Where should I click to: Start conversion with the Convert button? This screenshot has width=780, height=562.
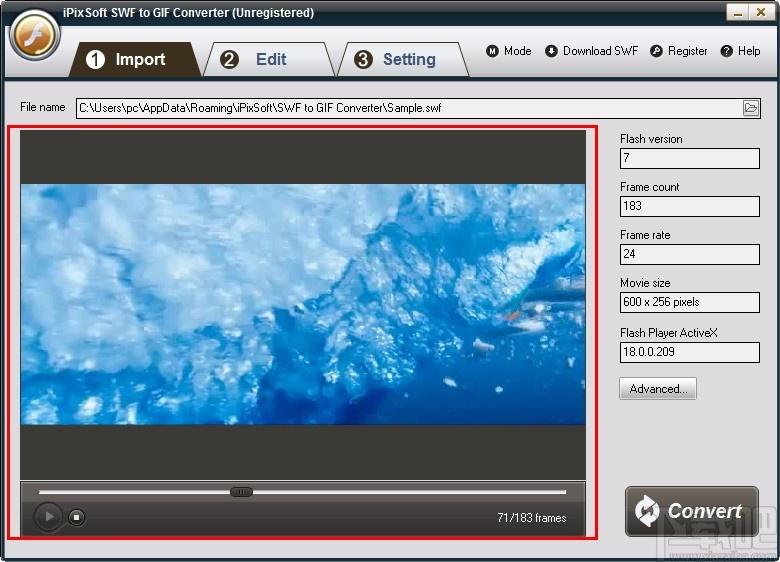691,511
